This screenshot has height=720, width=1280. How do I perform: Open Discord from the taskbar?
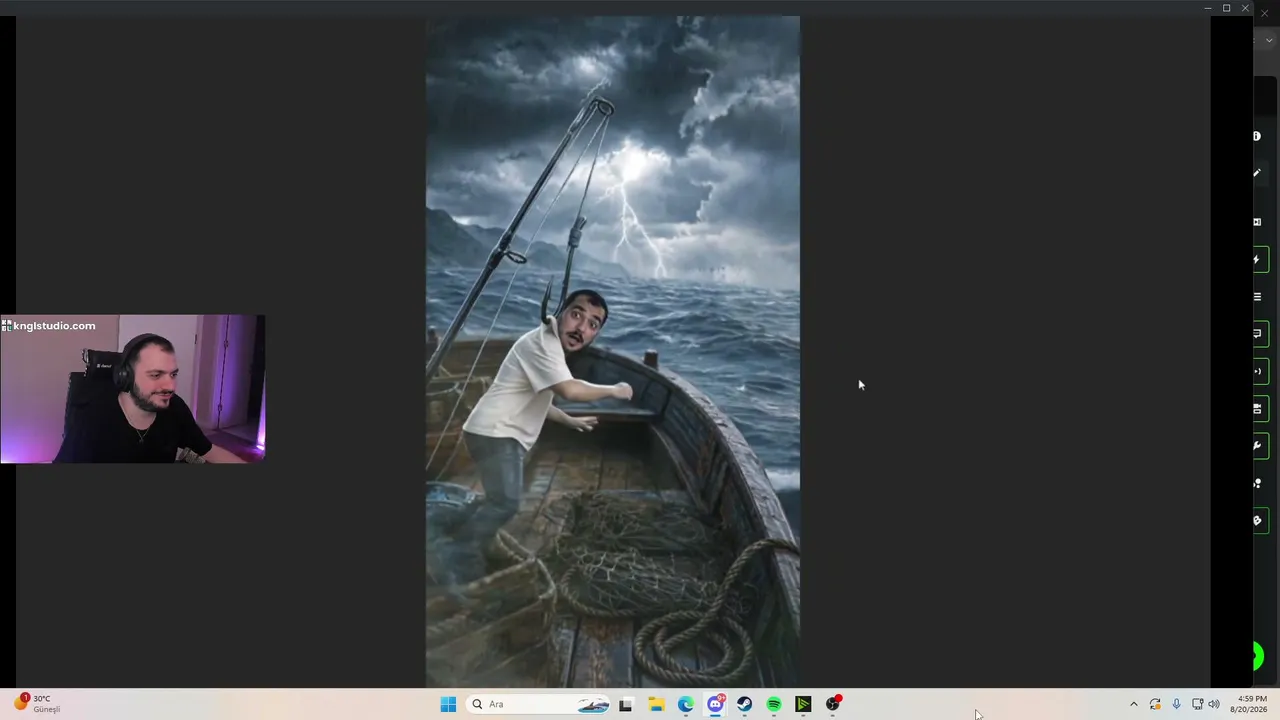[715, 704]
